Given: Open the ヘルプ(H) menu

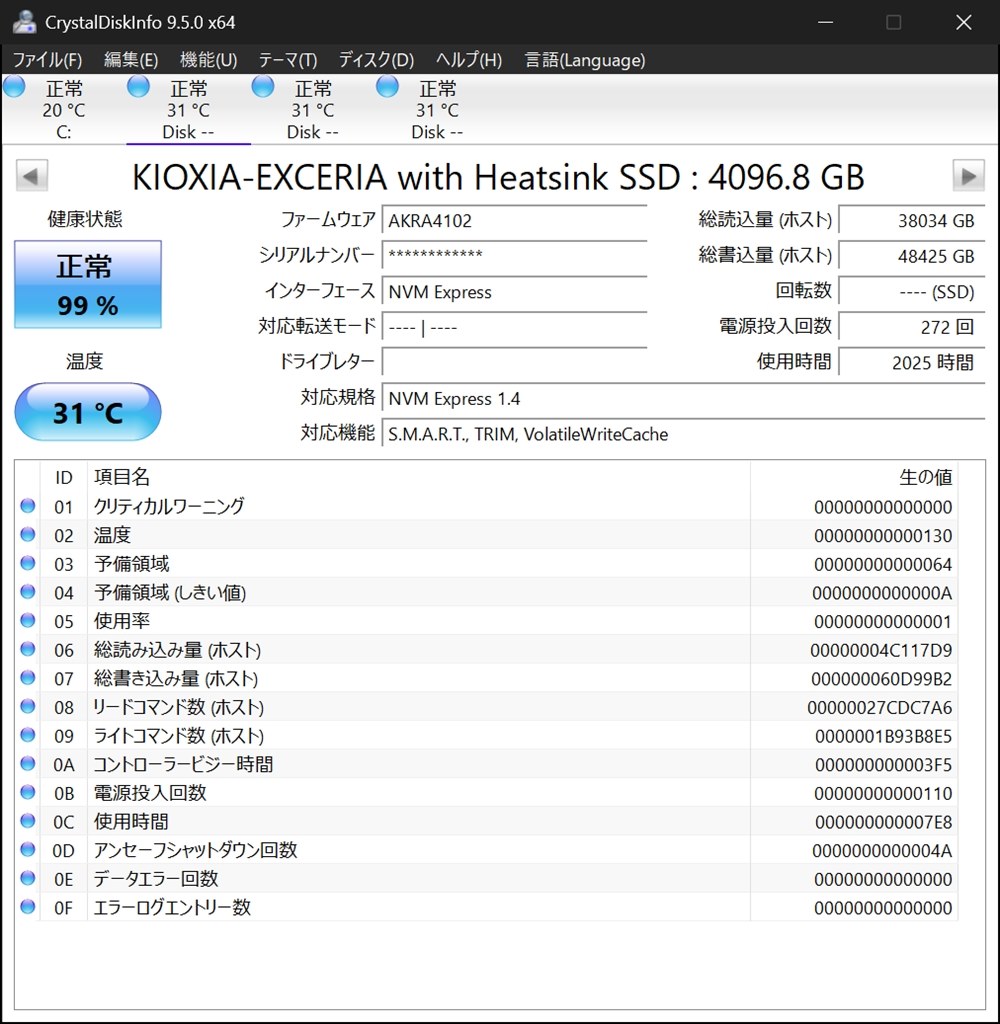Looking at the screenshot, I should tap(469, 60).
